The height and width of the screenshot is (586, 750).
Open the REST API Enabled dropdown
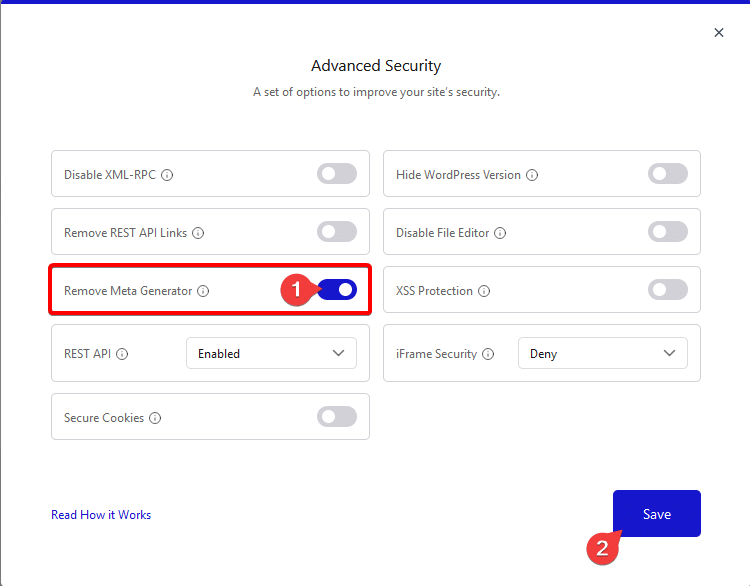click(x=271, y=353)
